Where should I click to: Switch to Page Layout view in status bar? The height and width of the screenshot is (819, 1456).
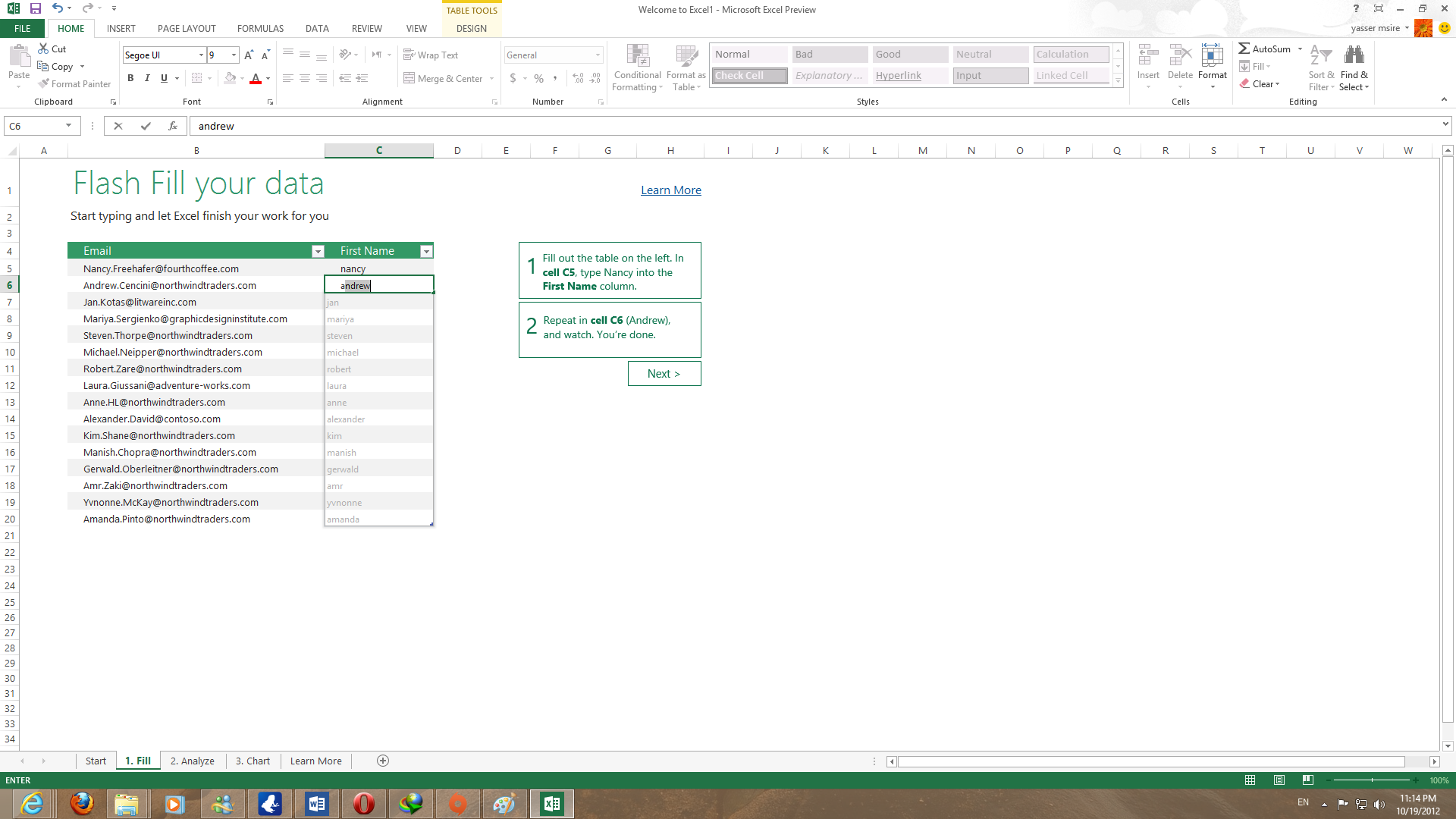tap(1279, 780)
